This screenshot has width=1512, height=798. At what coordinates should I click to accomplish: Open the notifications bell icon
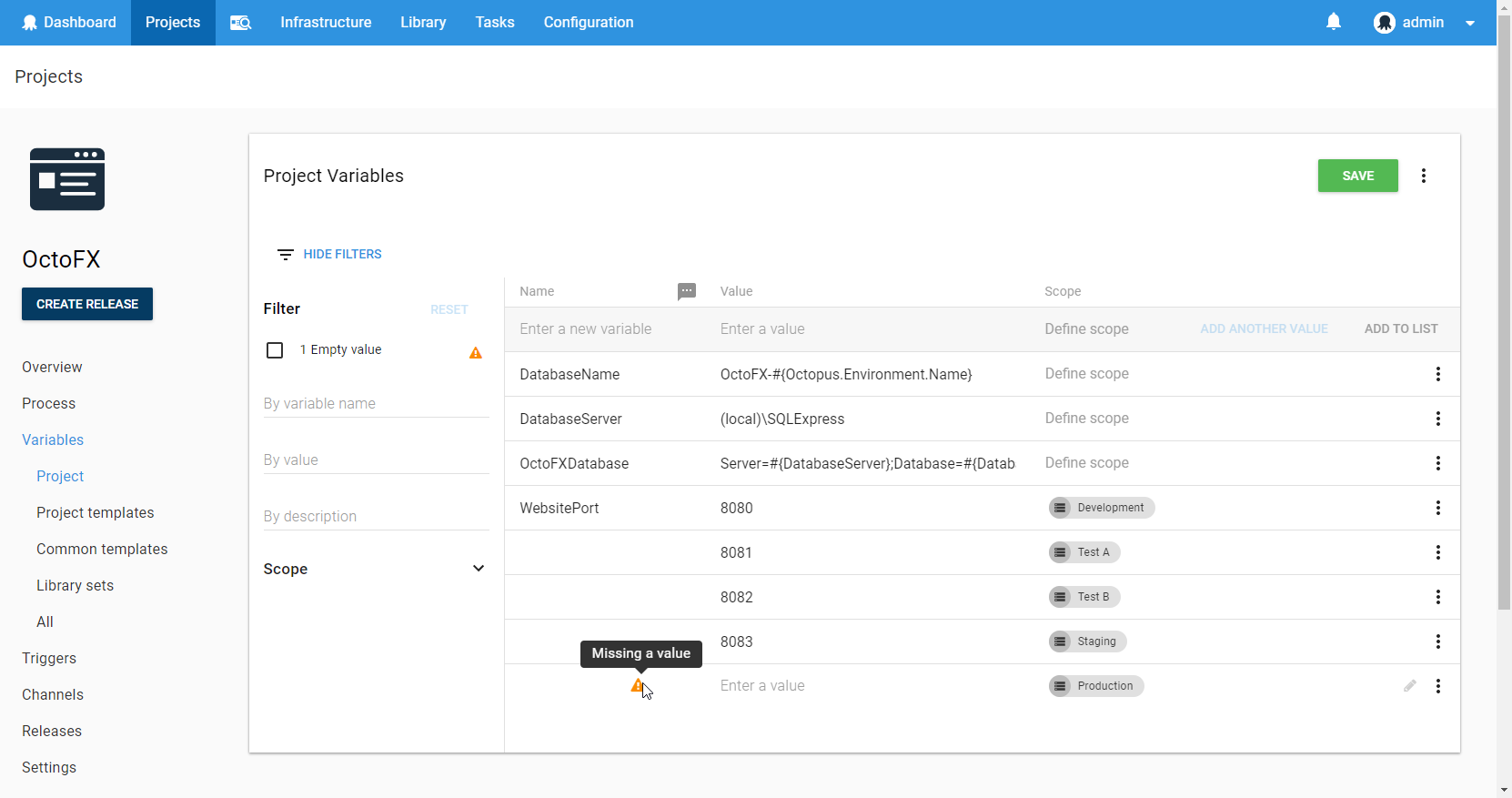point(1333,22)
